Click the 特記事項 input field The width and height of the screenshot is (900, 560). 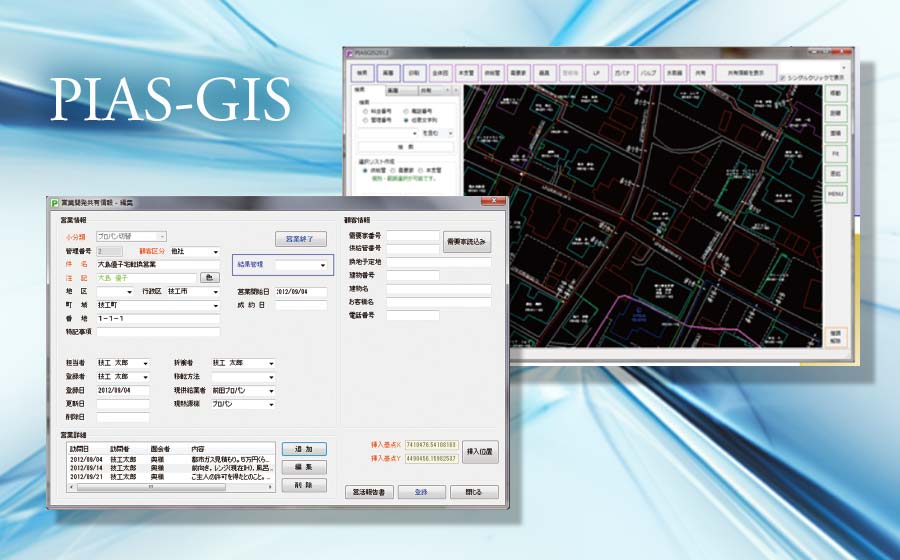(x=158, y=332)
